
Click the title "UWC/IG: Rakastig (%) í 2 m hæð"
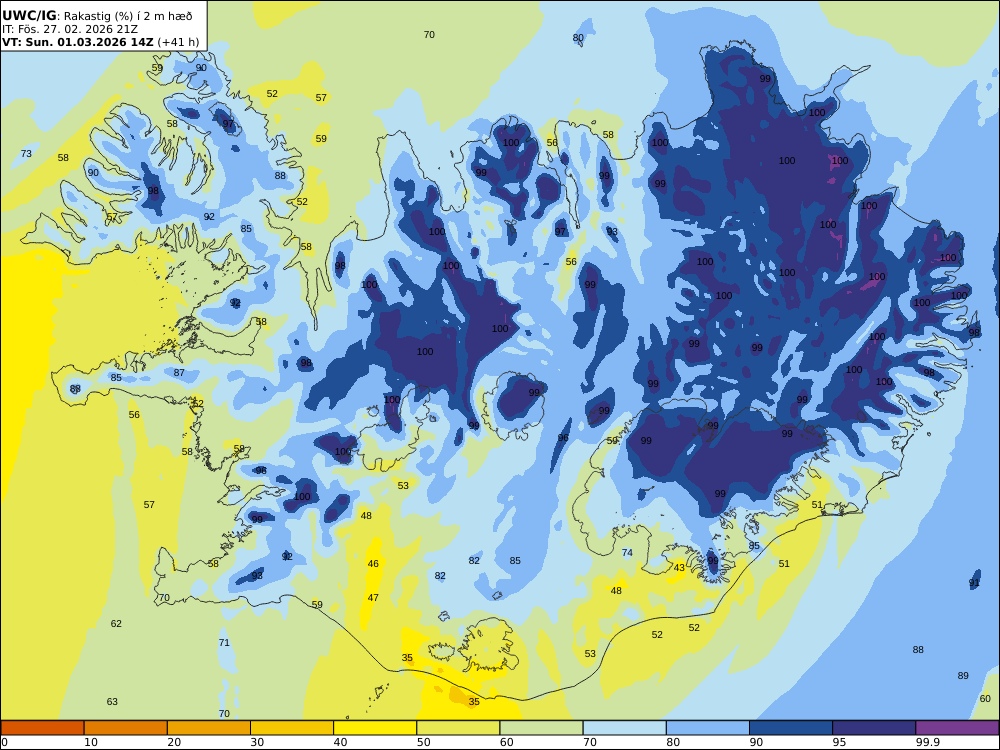point(97,16)
